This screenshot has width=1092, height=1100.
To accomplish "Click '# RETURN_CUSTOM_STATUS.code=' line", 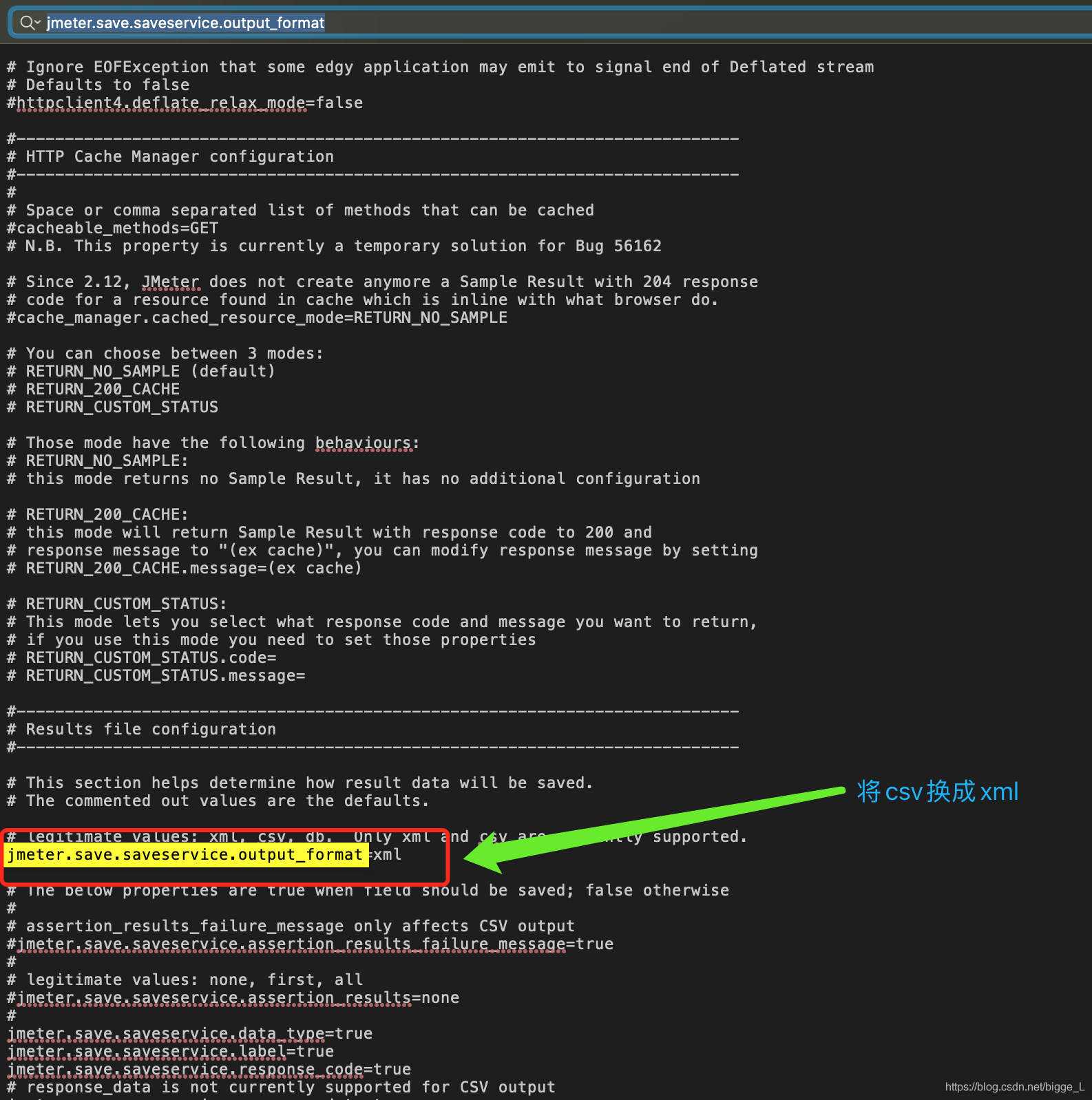I will tap(141, 658).
